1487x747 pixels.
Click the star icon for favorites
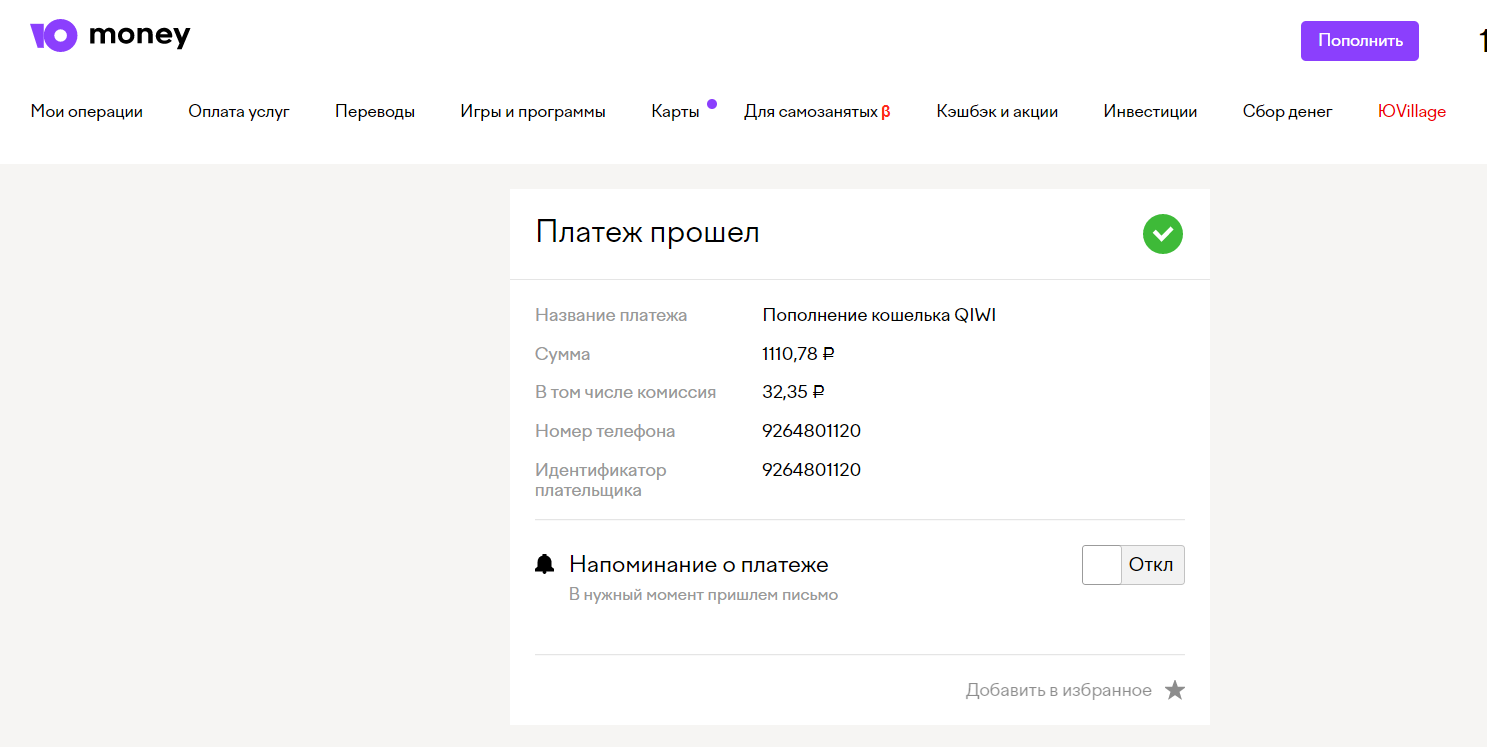point(1175,690)
